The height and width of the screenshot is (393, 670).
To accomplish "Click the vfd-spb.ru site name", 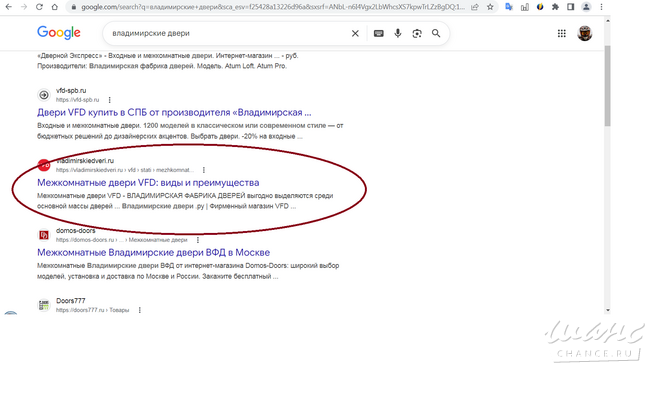I will [71, 91].
